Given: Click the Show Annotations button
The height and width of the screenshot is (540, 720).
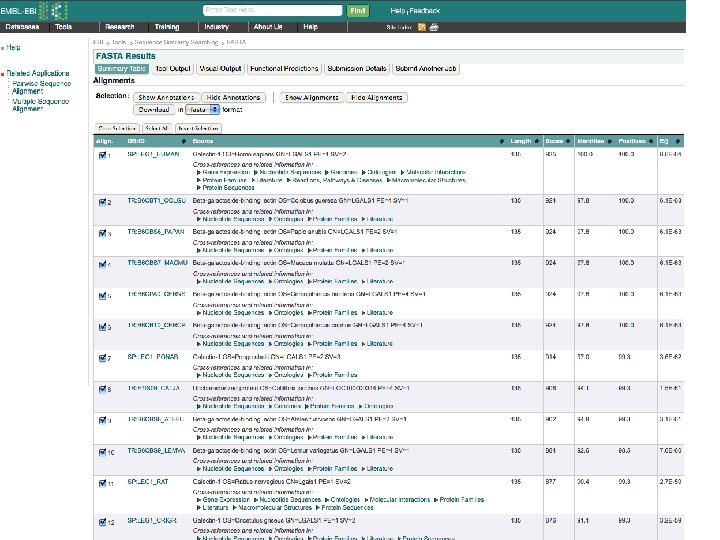Looking at the screenshot, I should tap(166, 98).
